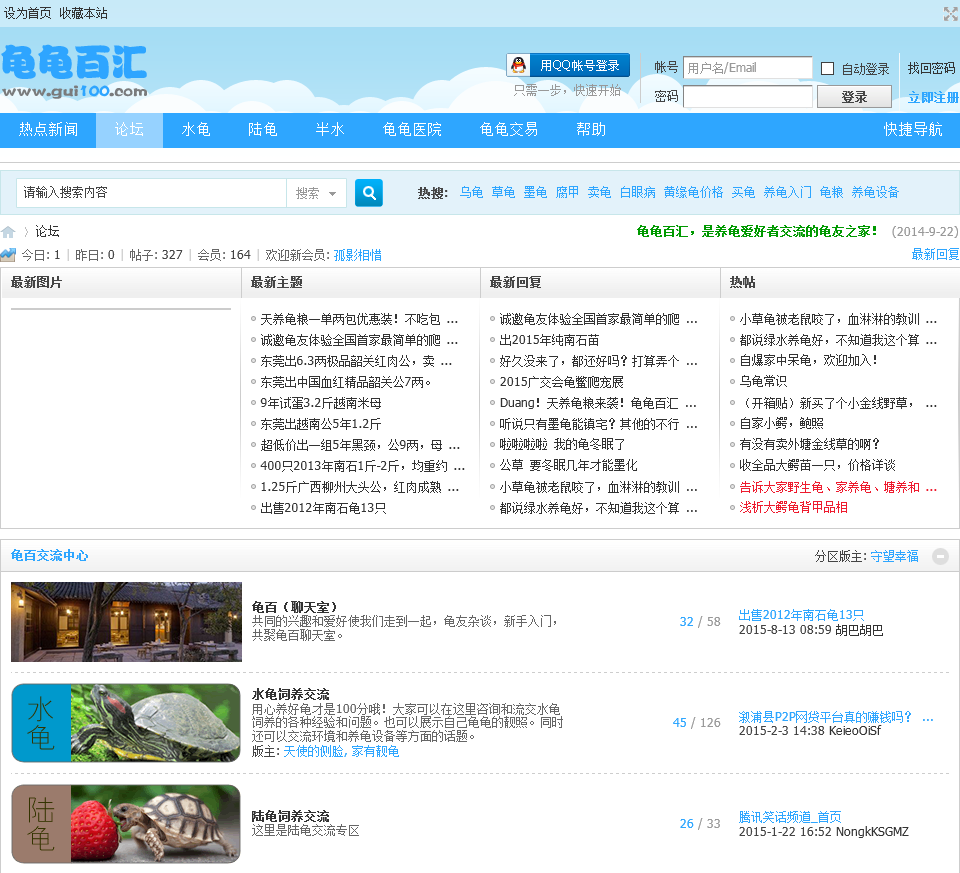The height and width of the screenshot is (873, 960).
Task: Click the widescreen toggle icon at top right
Action: [950, 13]
